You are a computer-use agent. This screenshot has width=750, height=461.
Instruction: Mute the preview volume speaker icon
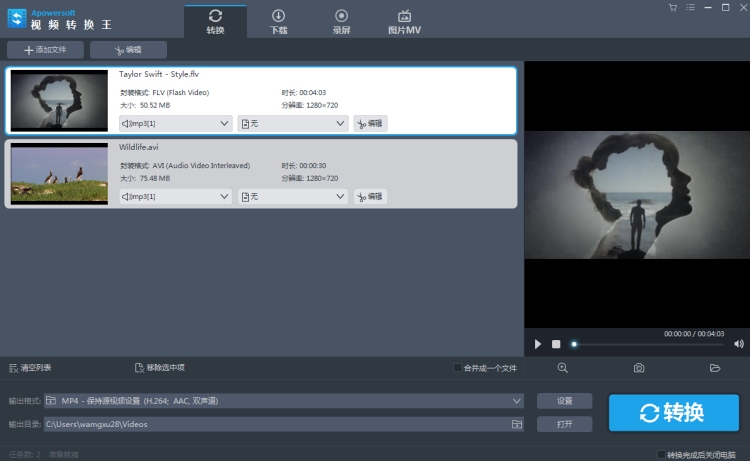(x=739, y=344)
